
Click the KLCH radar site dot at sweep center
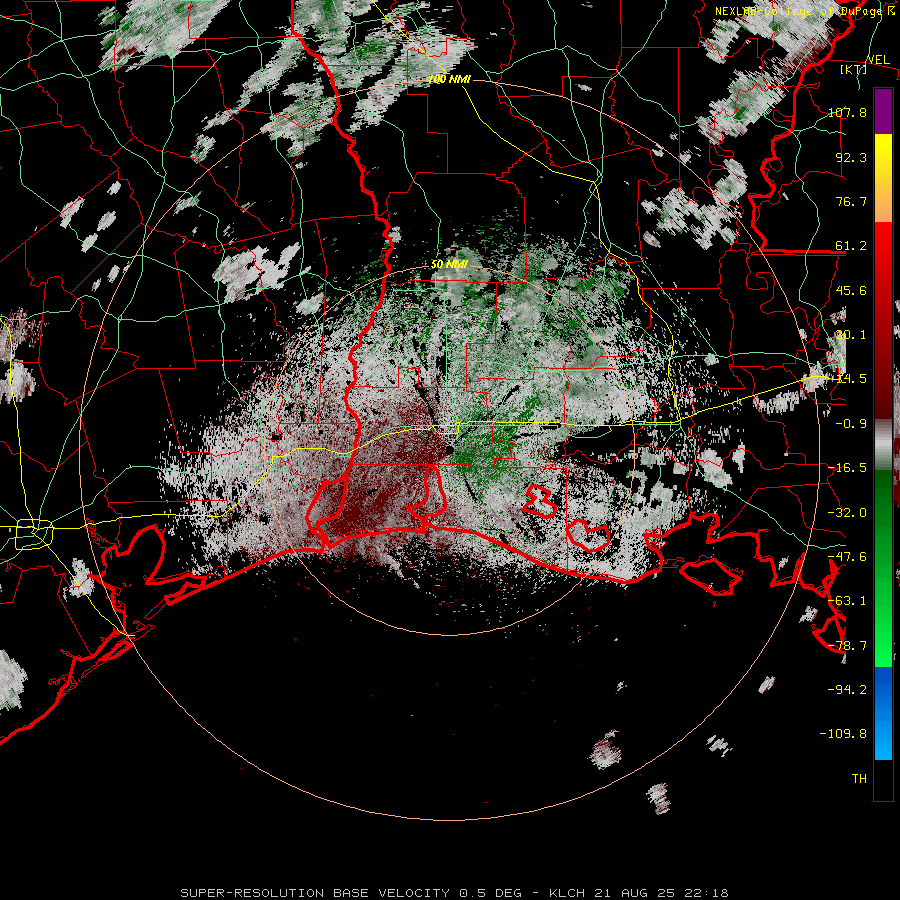449,451
